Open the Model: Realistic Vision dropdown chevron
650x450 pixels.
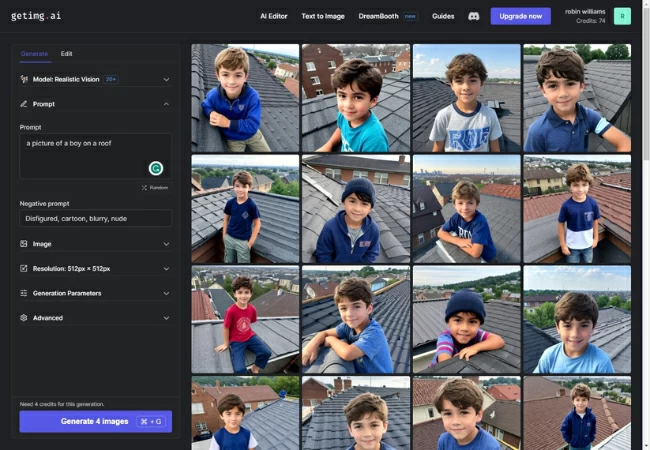[x=166, y=79]
